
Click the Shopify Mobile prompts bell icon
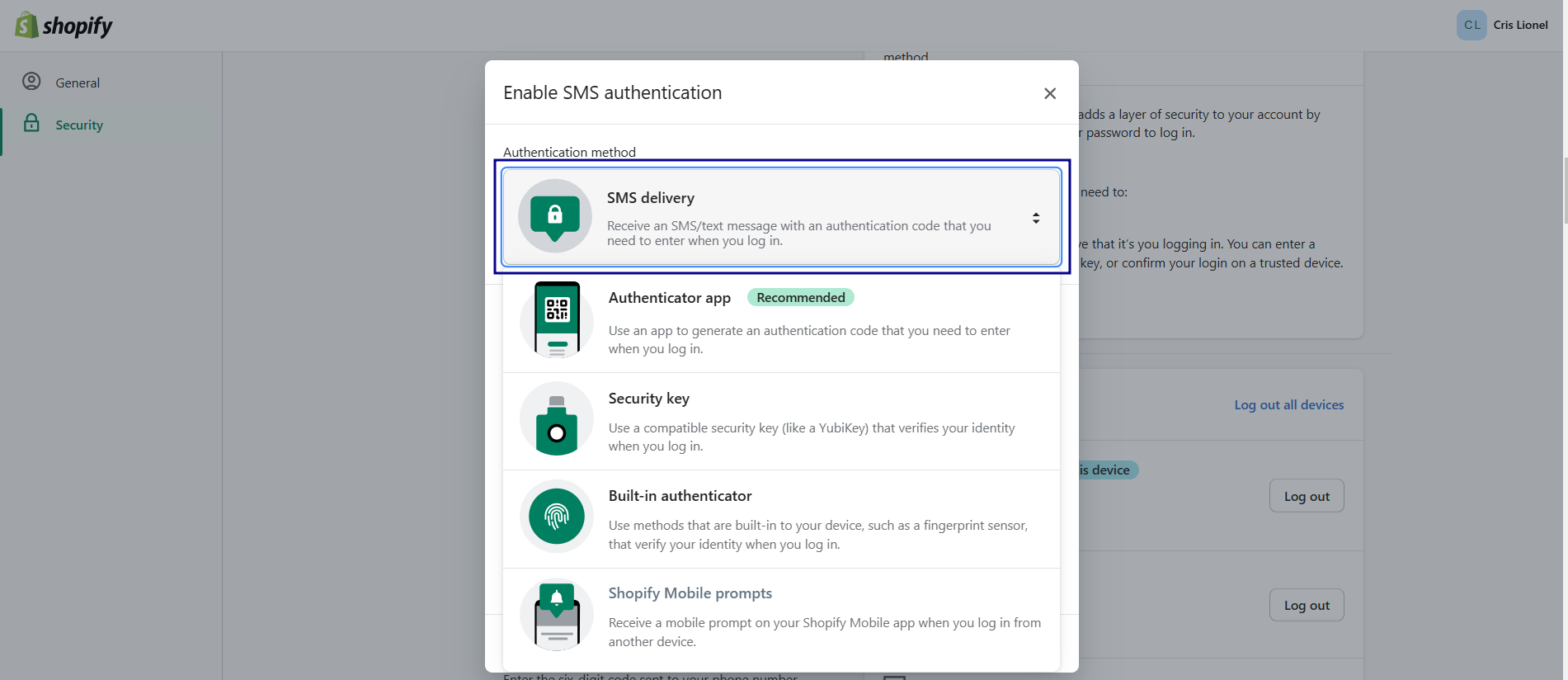[x=557, y=615]
